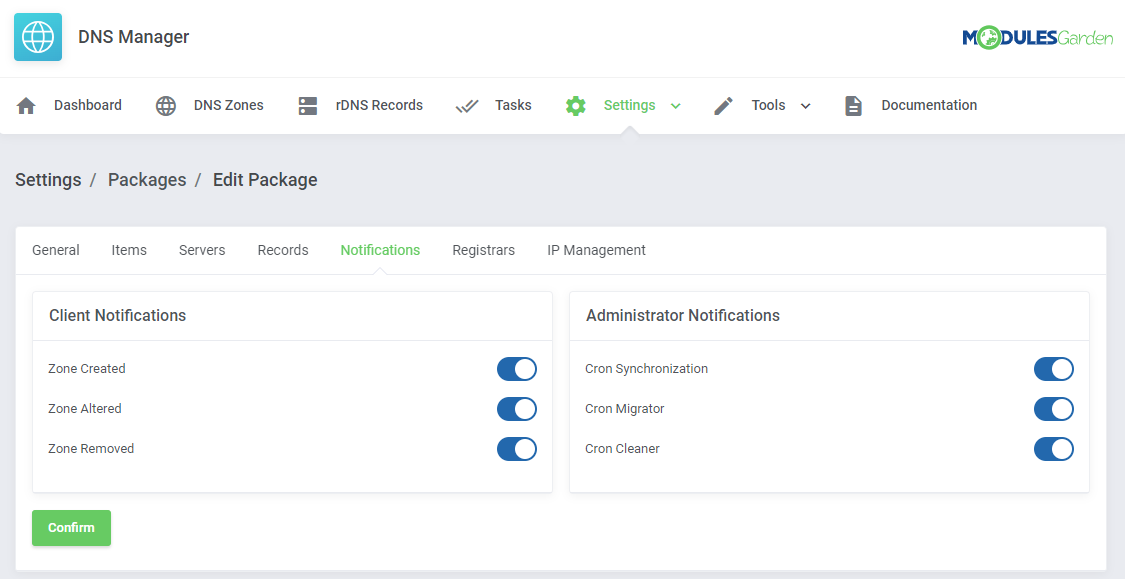
Task: Switch to the IP Management tab
Action: (596, 250)
